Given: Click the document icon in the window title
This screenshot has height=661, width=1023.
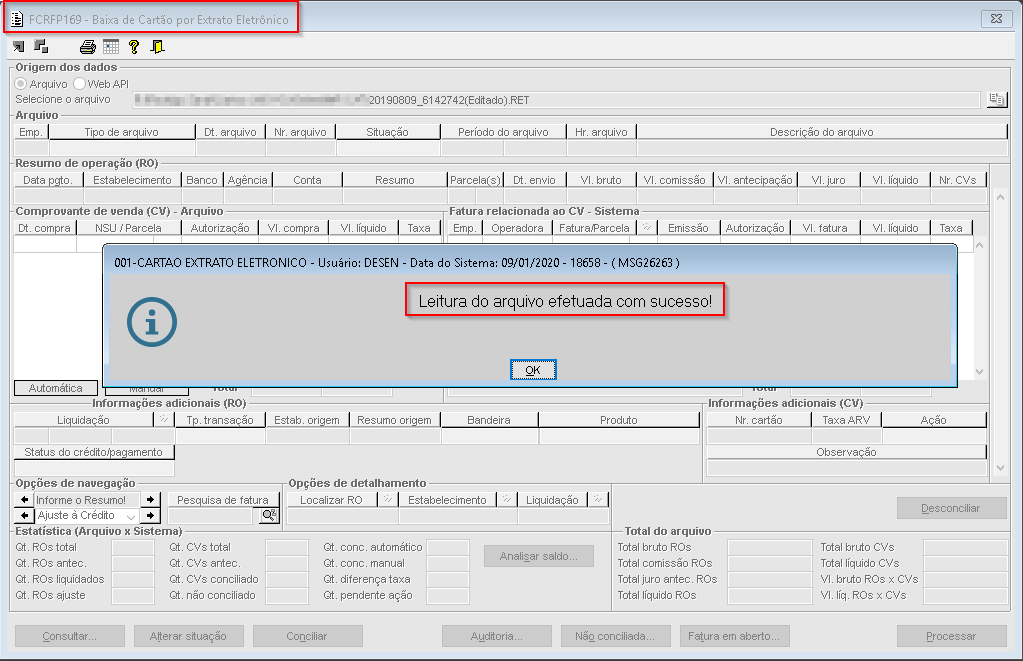Looking at the screenshot, I should 17,20.
